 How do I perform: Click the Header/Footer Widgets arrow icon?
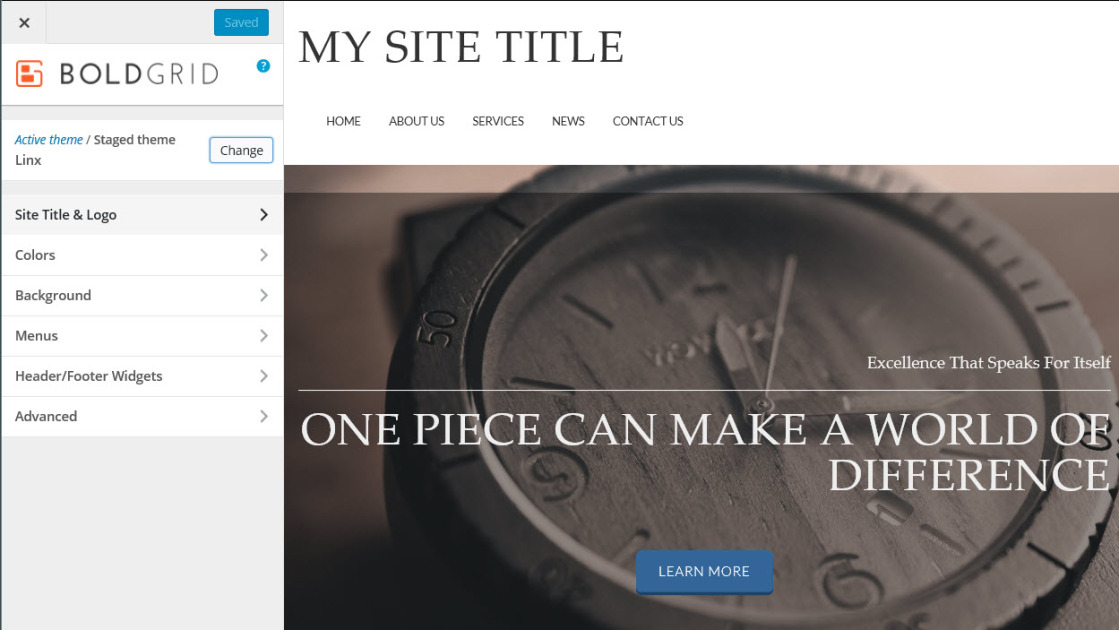(x=264, y=376)
